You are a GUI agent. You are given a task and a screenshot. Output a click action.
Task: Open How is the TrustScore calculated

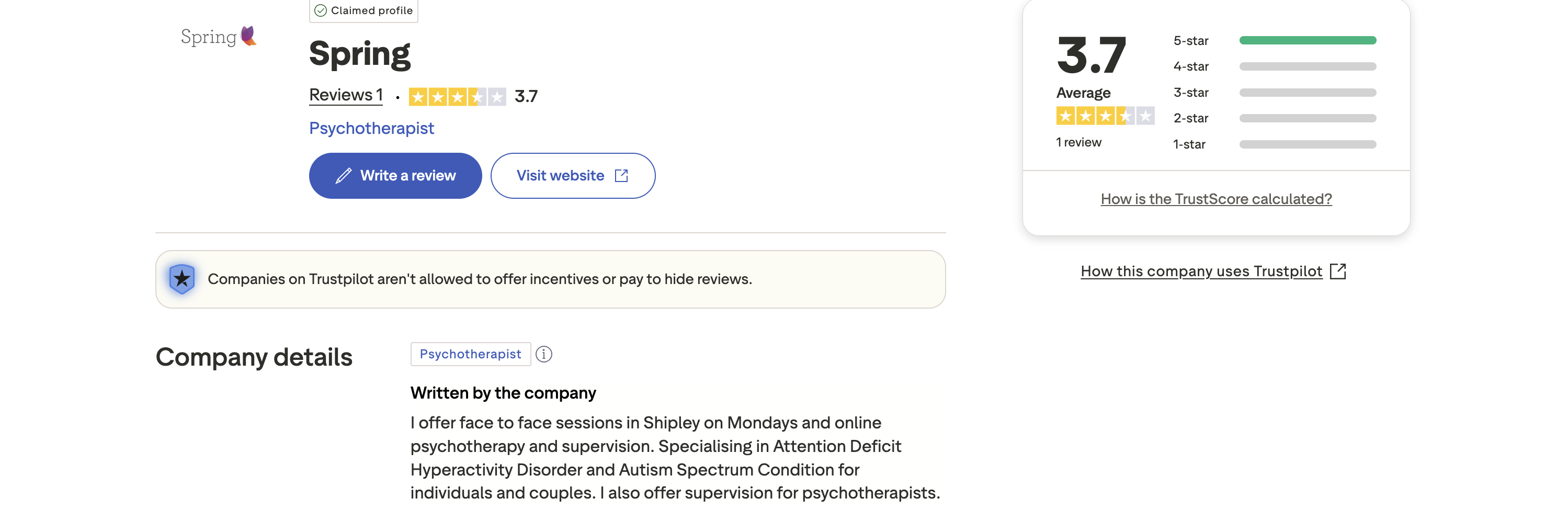(x=1215, y=199)
